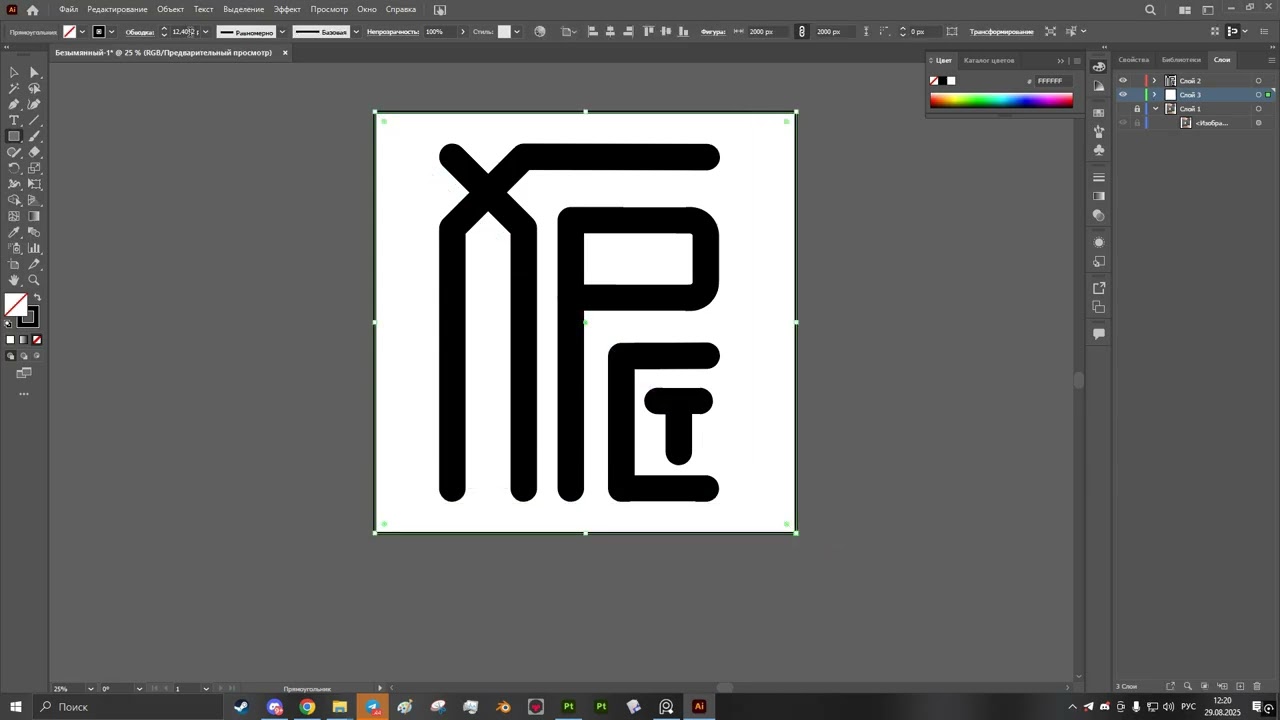Select the Blend tool

tap(34, 232)
